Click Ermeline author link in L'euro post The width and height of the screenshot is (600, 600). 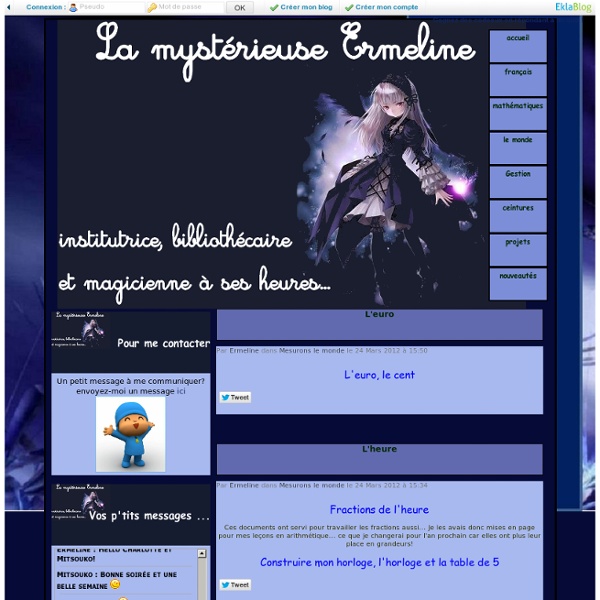244,351
